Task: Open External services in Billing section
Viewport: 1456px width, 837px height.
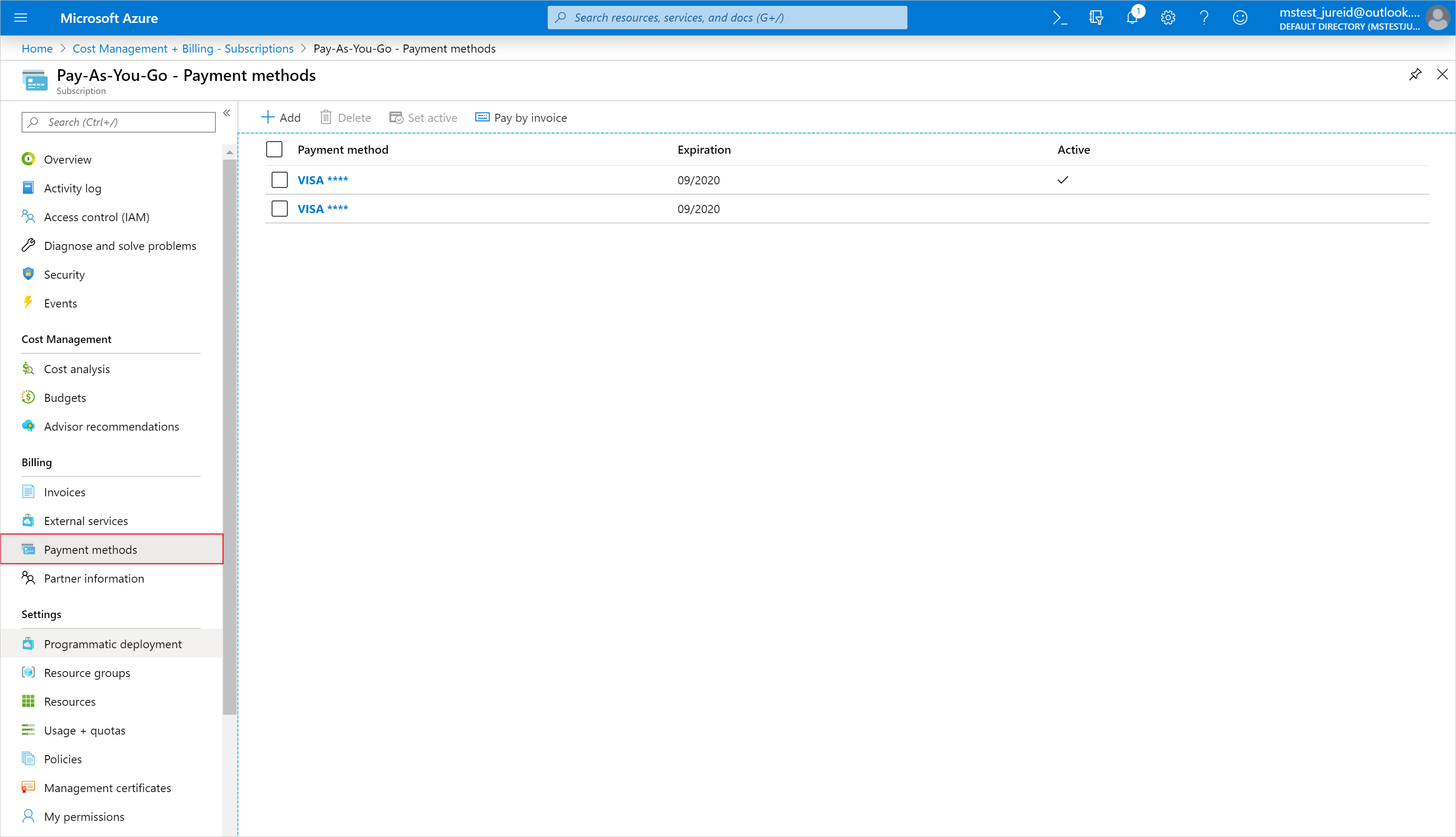Action: (x=86, y=520)
